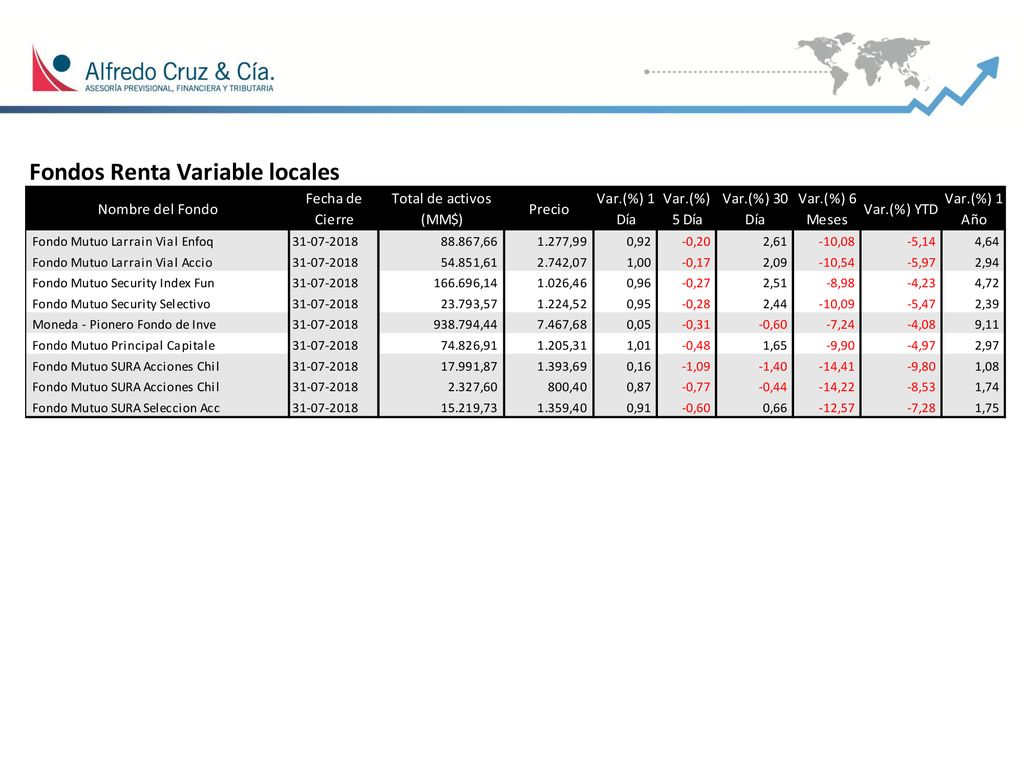This screenshot has width=1024, height=768.
Task: Click YTD variation value -5,14
Action: tap(921, 242)
